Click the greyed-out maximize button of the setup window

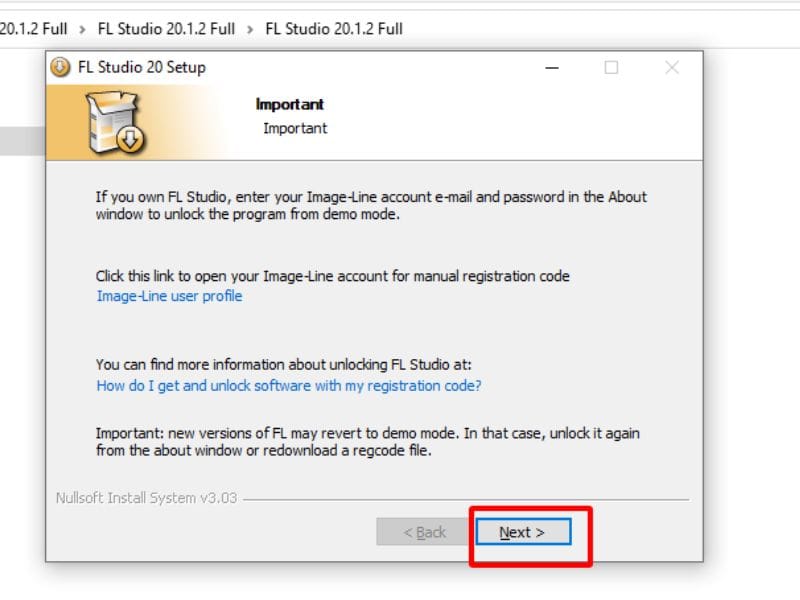point(611,68)
